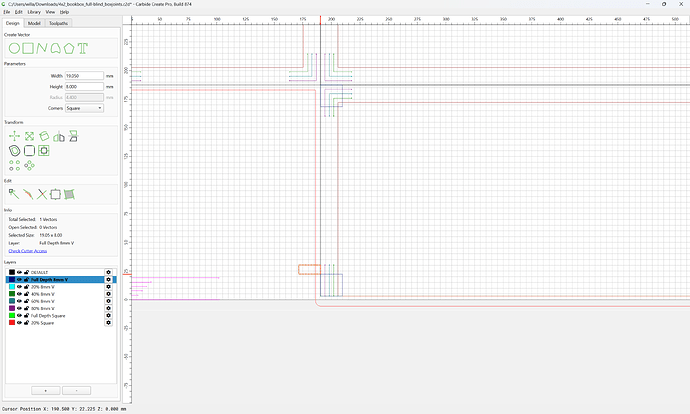This screenshot has height=414, width=690.
Task: Open the Library menu
Action: pyautogui.click(x=34, y=12)
